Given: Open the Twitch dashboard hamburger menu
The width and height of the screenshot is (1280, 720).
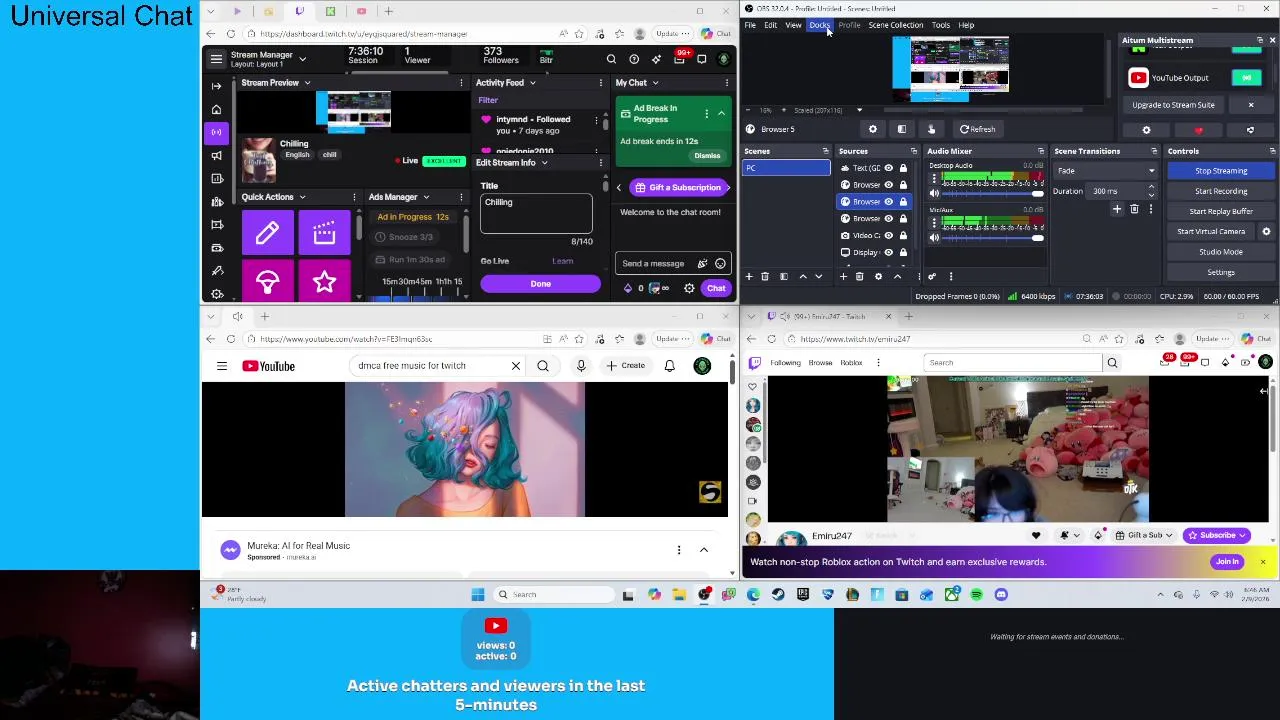Looking at the screenshot, I should 216,59.
